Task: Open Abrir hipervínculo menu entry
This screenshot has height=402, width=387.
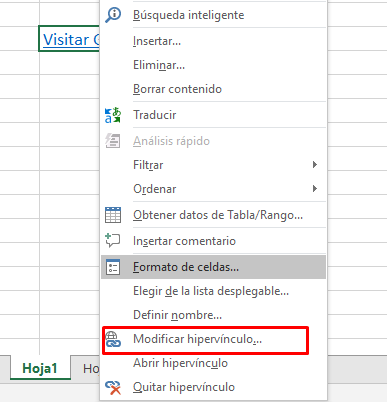Action: coord(213,363)
